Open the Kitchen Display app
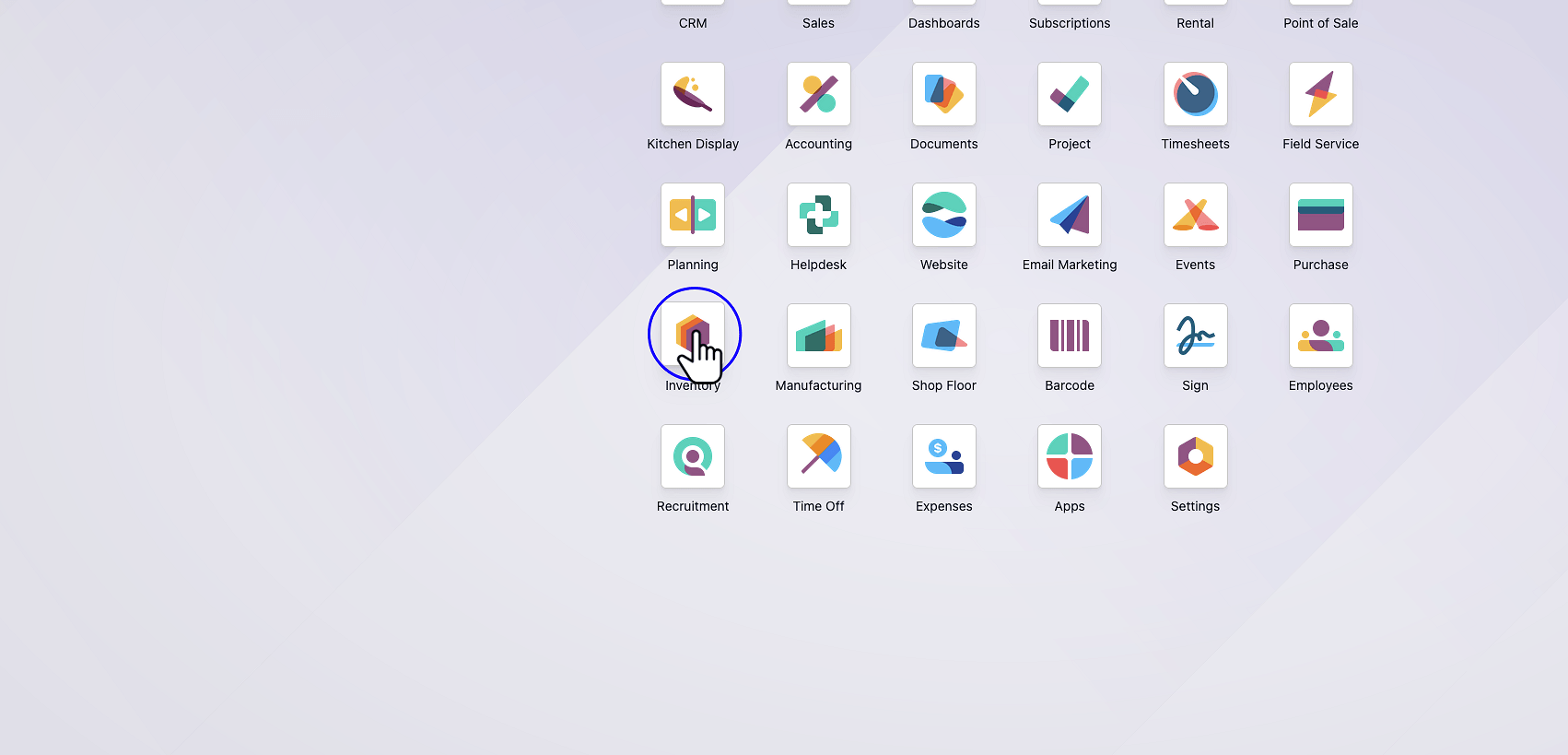This screenshot has height=755, width=1568. [693, 94]
